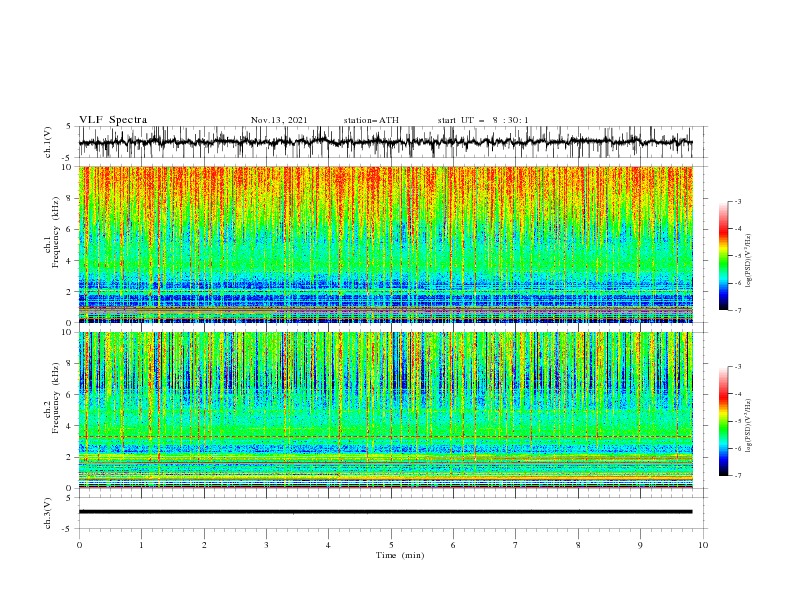Click inside the ch.1 spectrogram panel
The height and width of the screenshot is (612, 792).
click(x=385, y=244)
